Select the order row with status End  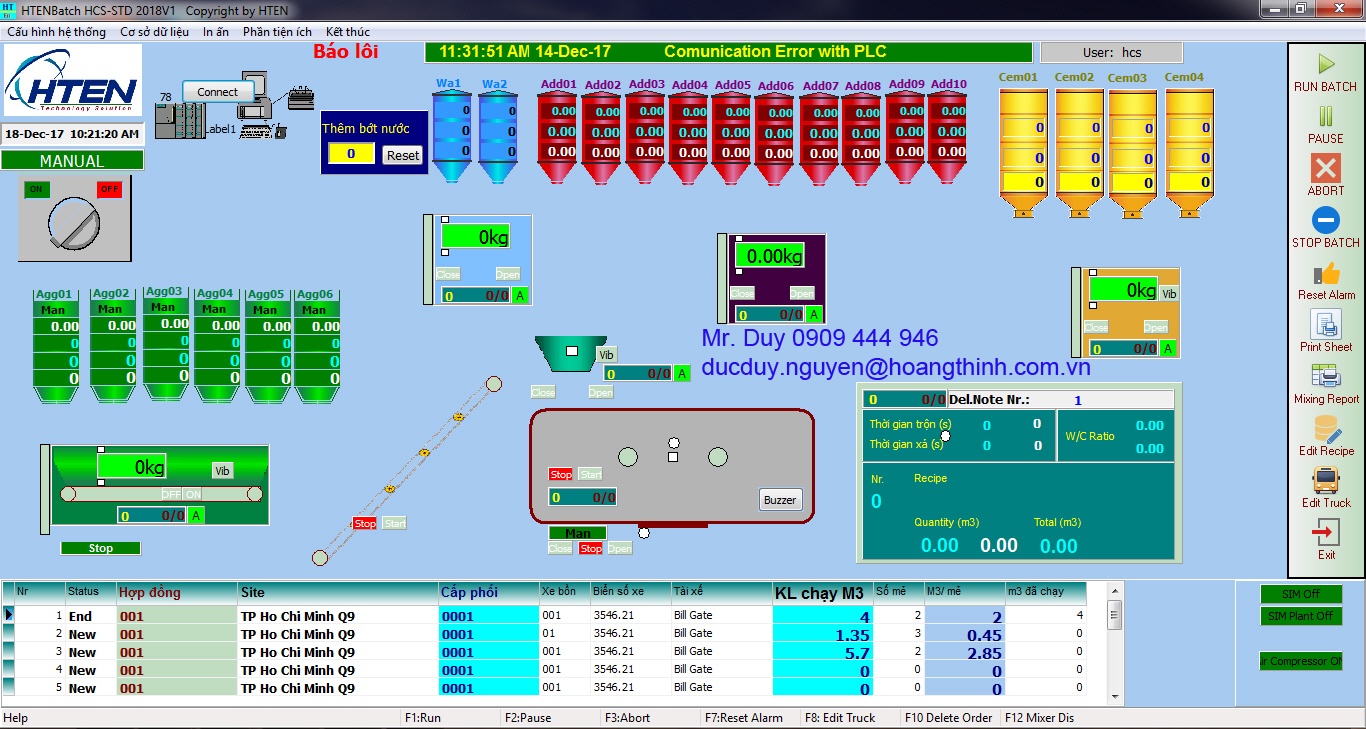click(545, 616)
